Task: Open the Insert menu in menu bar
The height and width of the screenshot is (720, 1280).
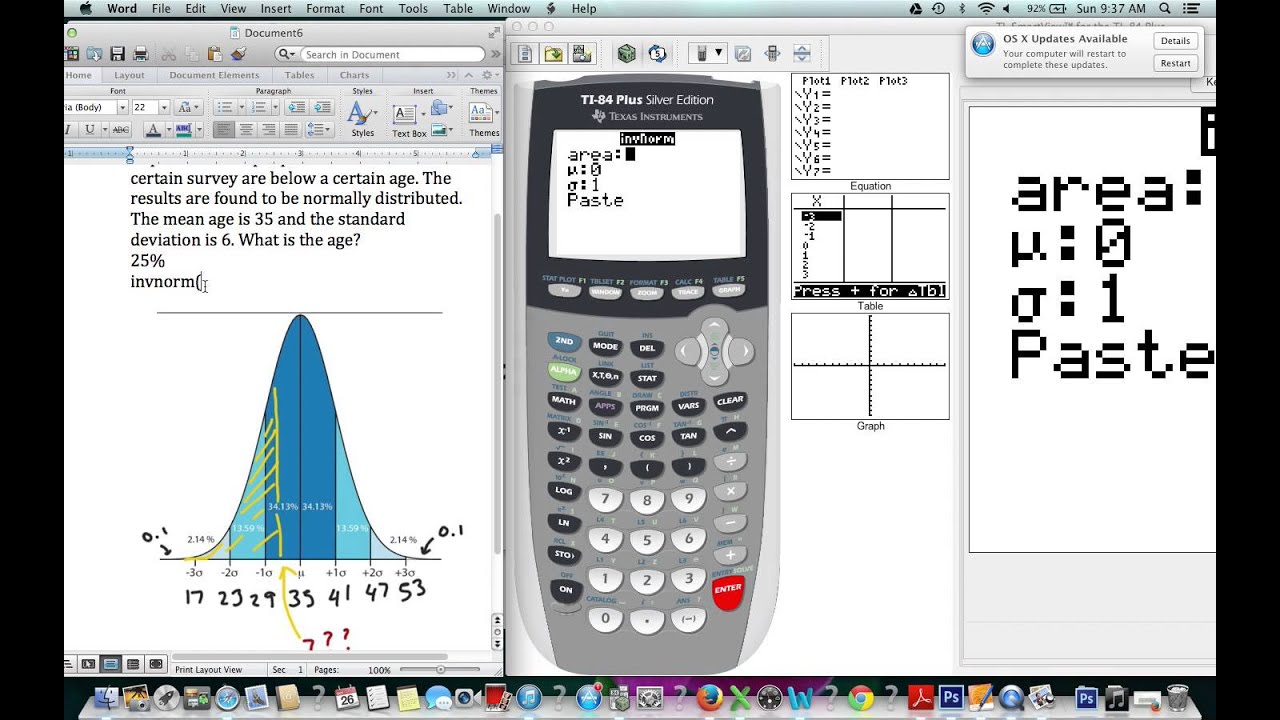Action: click(276, 9)
